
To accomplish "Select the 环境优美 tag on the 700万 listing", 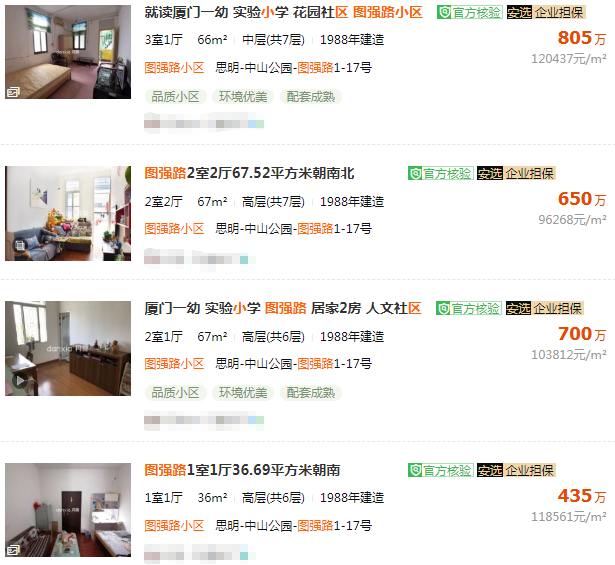I will 243,392.
